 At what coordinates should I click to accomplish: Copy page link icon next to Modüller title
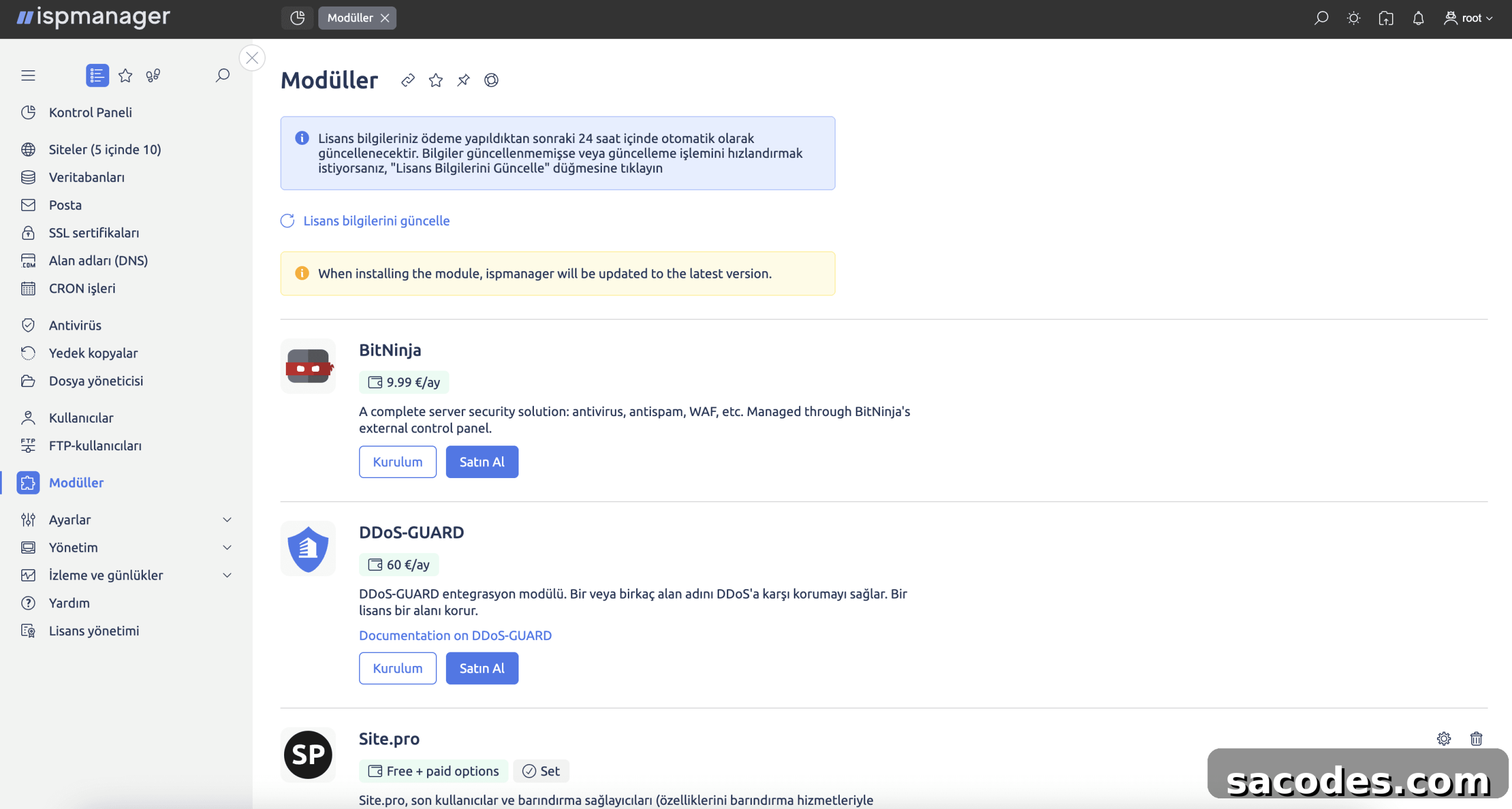point(408,80)
